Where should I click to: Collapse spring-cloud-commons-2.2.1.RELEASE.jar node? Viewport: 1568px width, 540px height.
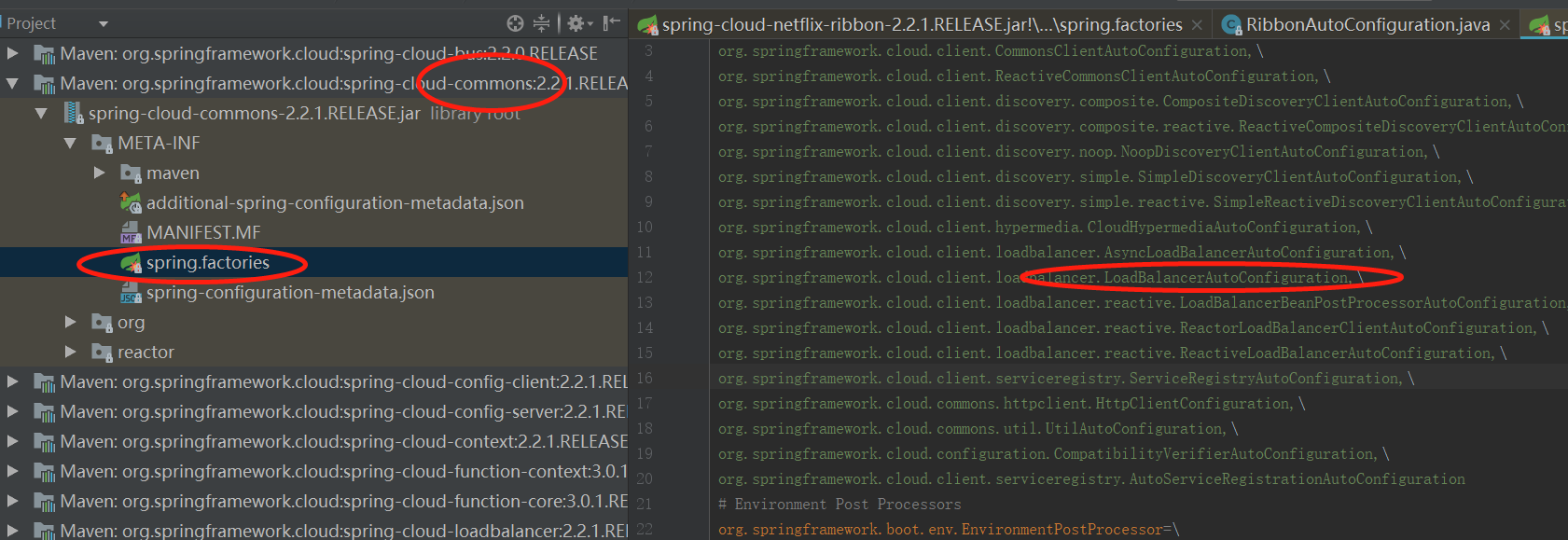click(x=41, y=113)
